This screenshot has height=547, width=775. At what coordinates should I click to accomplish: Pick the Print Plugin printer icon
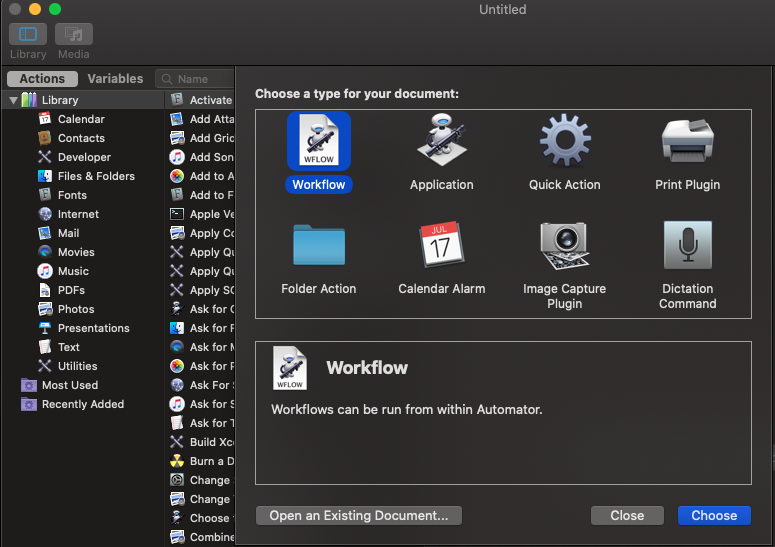(688, 141)
